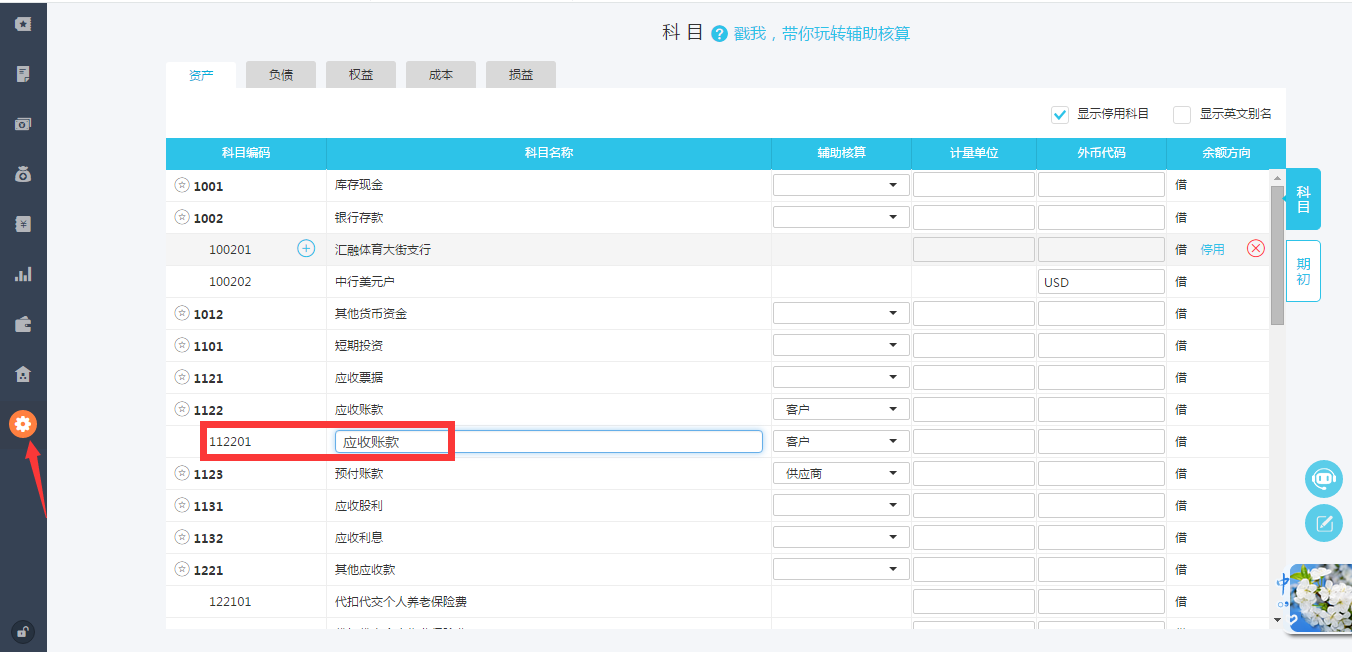Open the orange settings gear icon
The width and height of the screenshot is (1352, 652).
(23, 424)
